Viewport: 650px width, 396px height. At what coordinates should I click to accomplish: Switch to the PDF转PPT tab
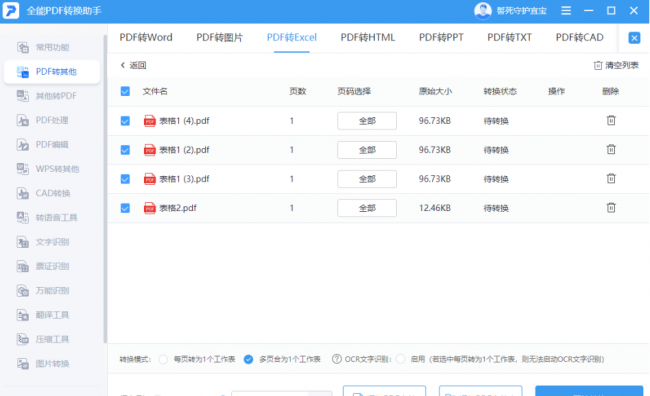tap(441, 38)
